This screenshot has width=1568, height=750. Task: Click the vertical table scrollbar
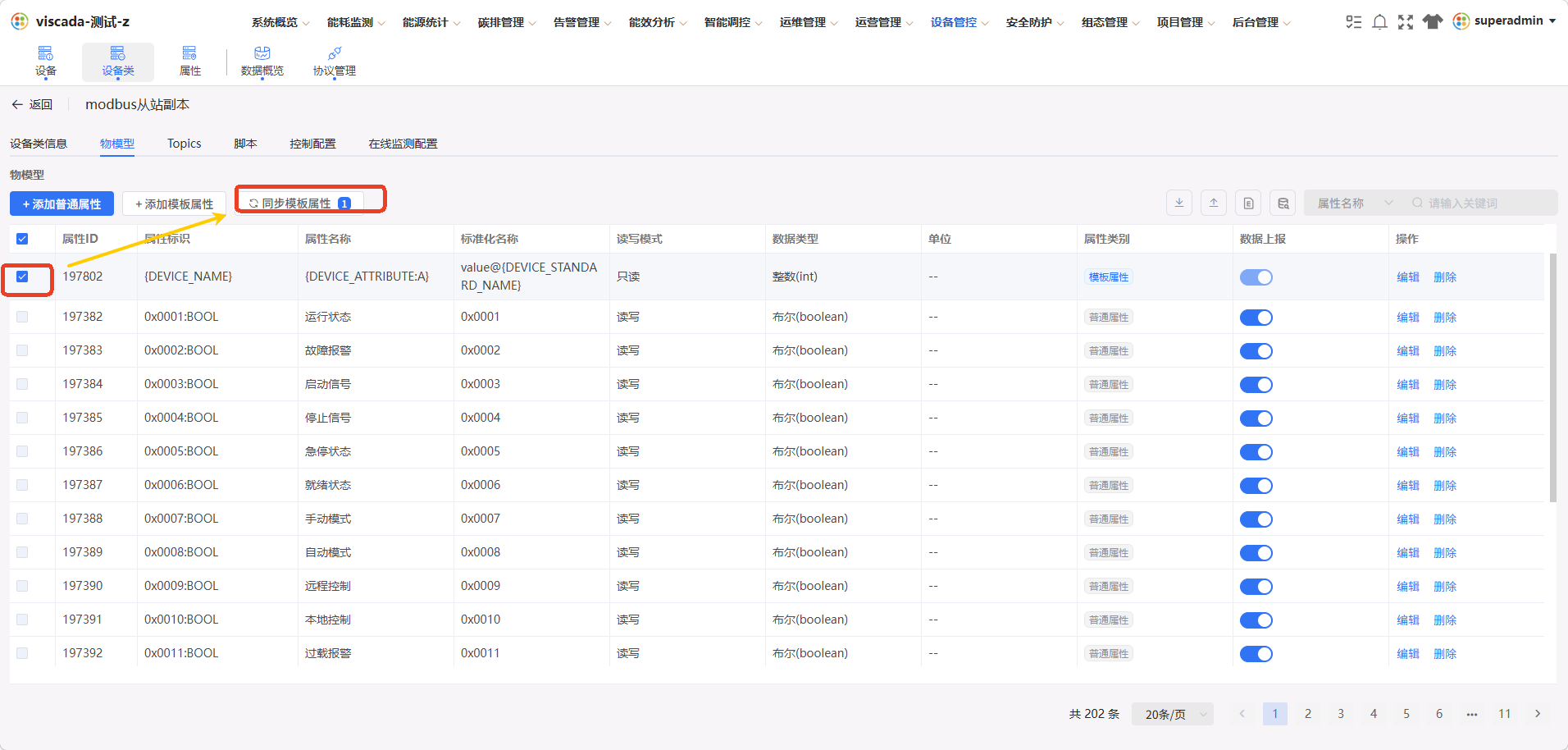[1553, 377]
